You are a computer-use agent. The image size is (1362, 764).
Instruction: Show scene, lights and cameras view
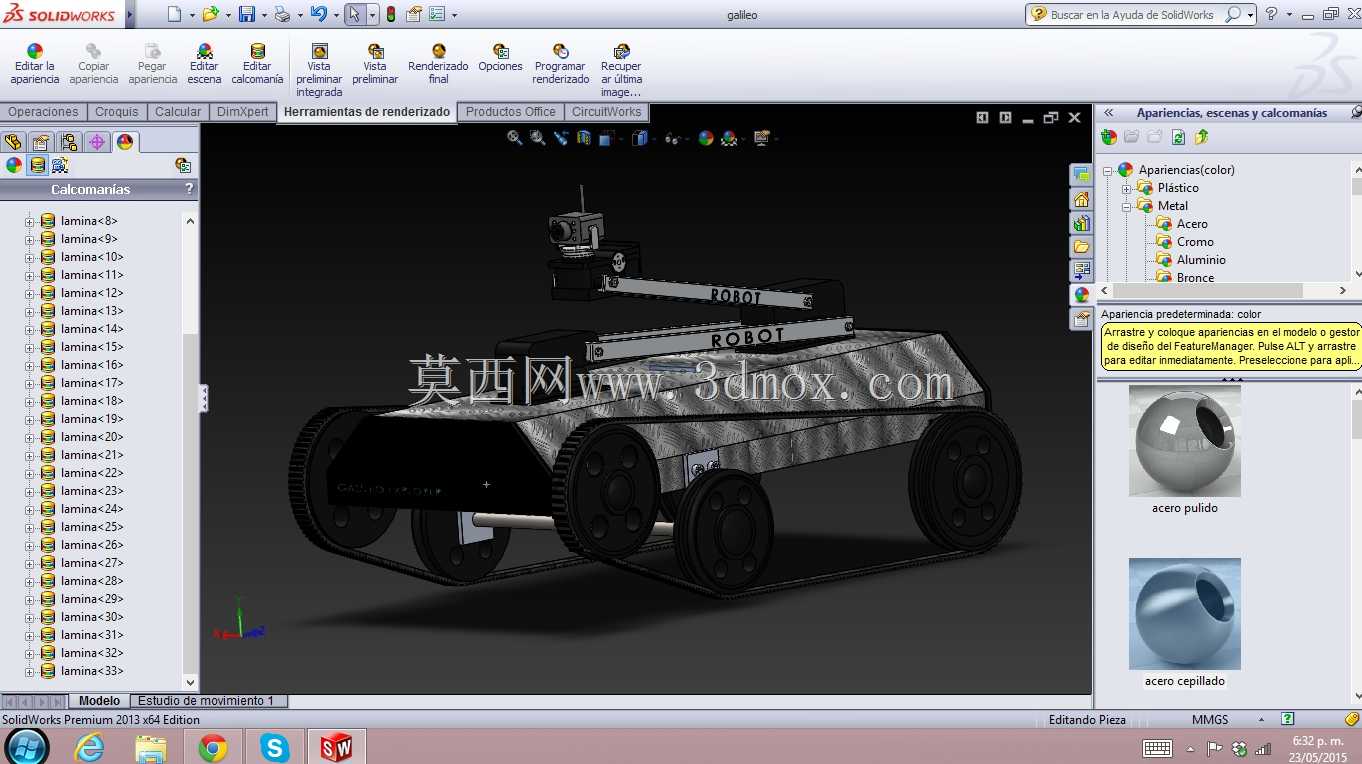pyautogui.click(x=60, y=165)
